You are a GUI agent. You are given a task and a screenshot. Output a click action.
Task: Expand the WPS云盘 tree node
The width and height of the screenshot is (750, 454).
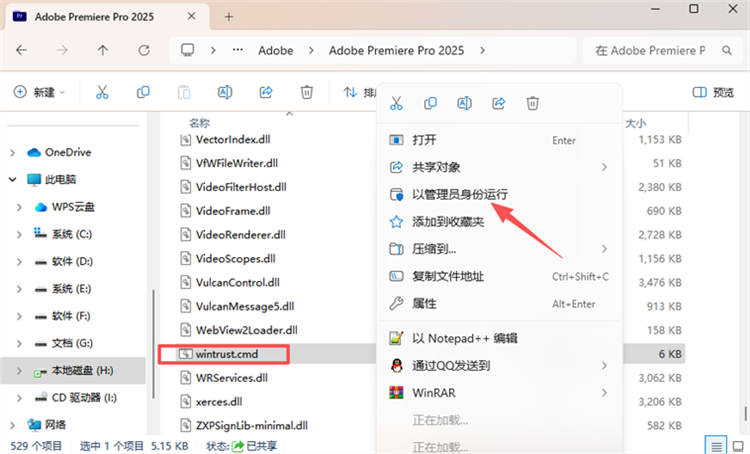click(x=19, y=207)
